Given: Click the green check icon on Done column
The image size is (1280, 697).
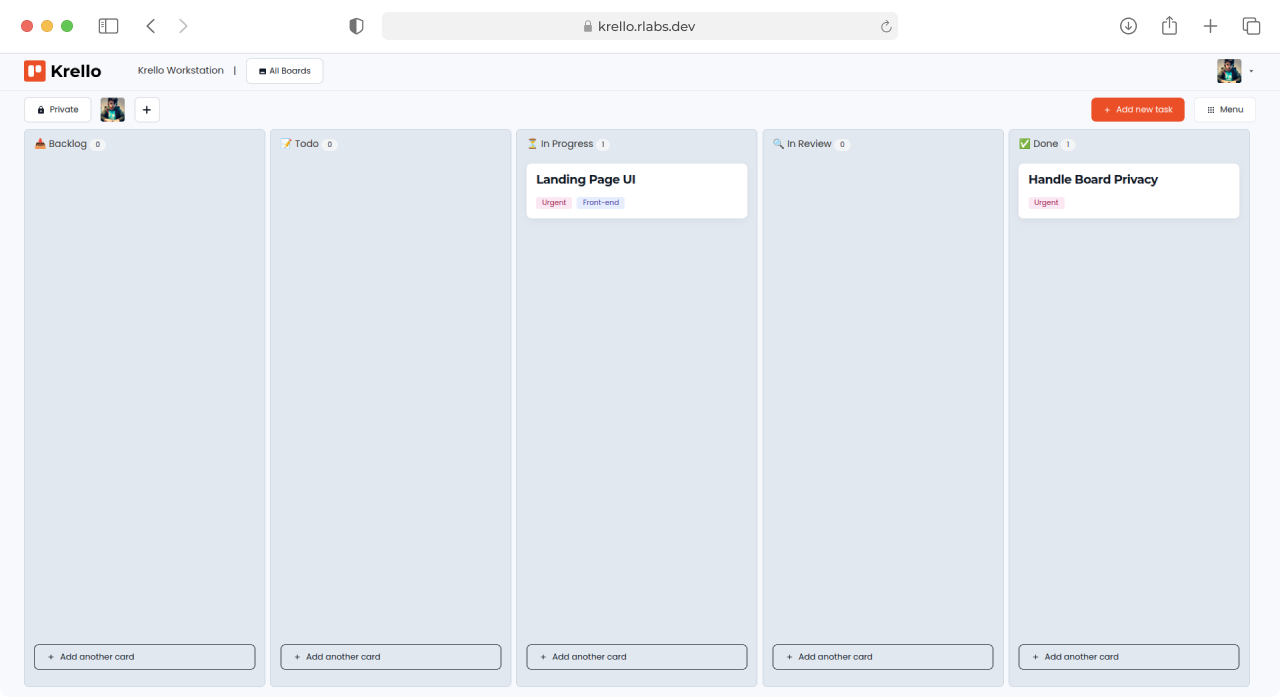Looking at the screenshot, I should click(1025, 143).
